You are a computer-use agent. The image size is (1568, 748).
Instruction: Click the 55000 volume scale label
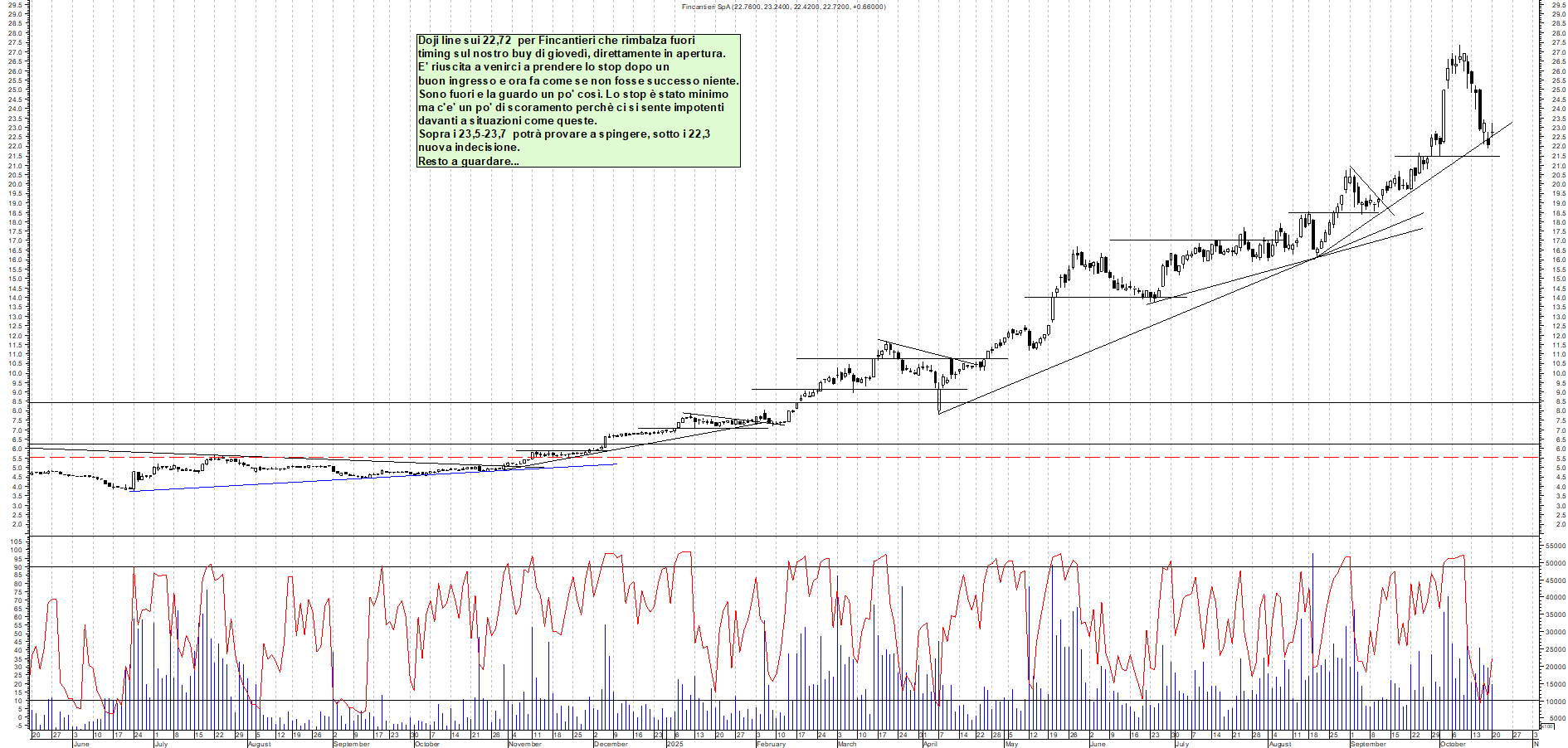tap(1554, 546)
